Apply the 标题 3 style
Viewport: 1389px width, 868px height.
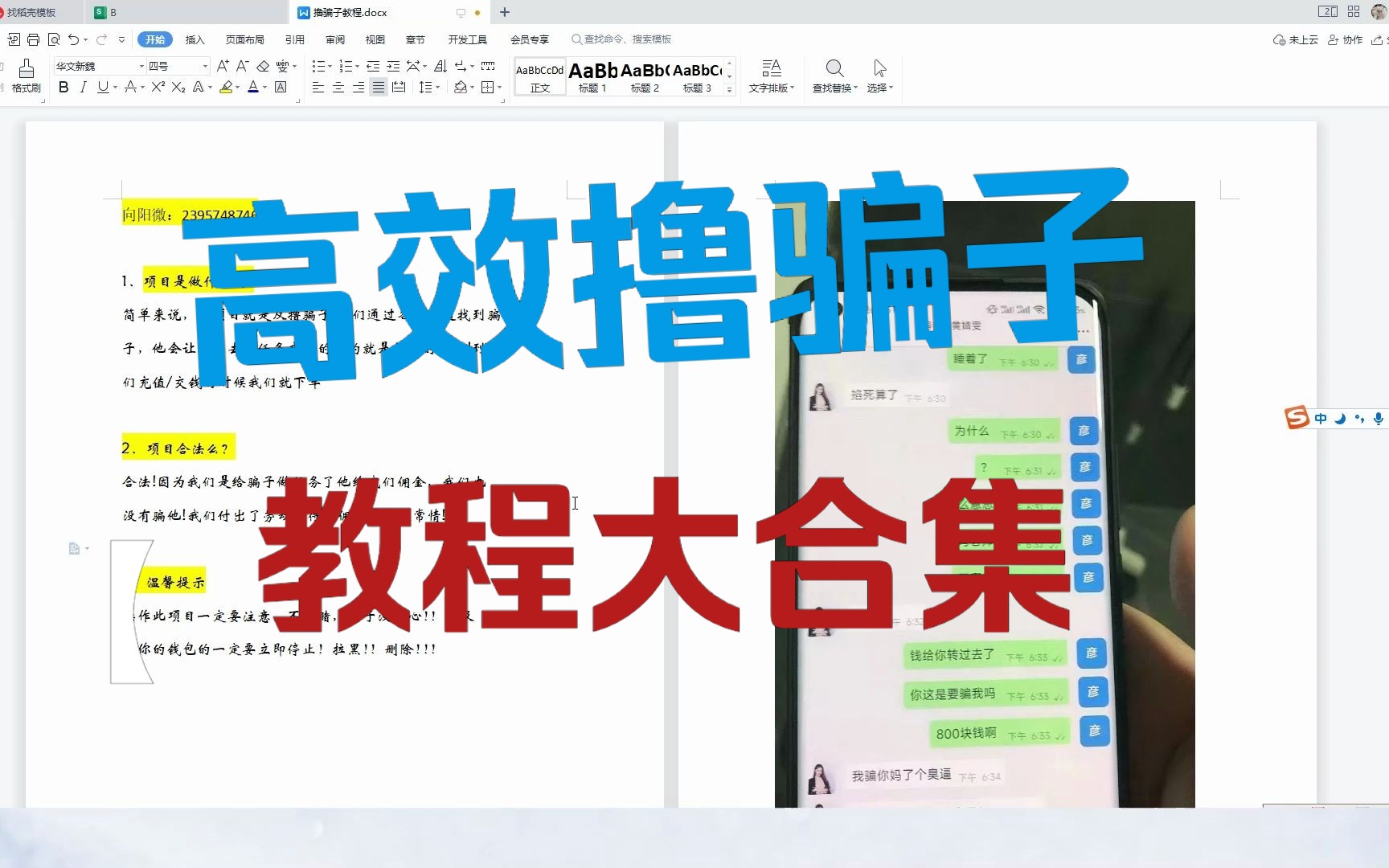(x=697, y=77)
